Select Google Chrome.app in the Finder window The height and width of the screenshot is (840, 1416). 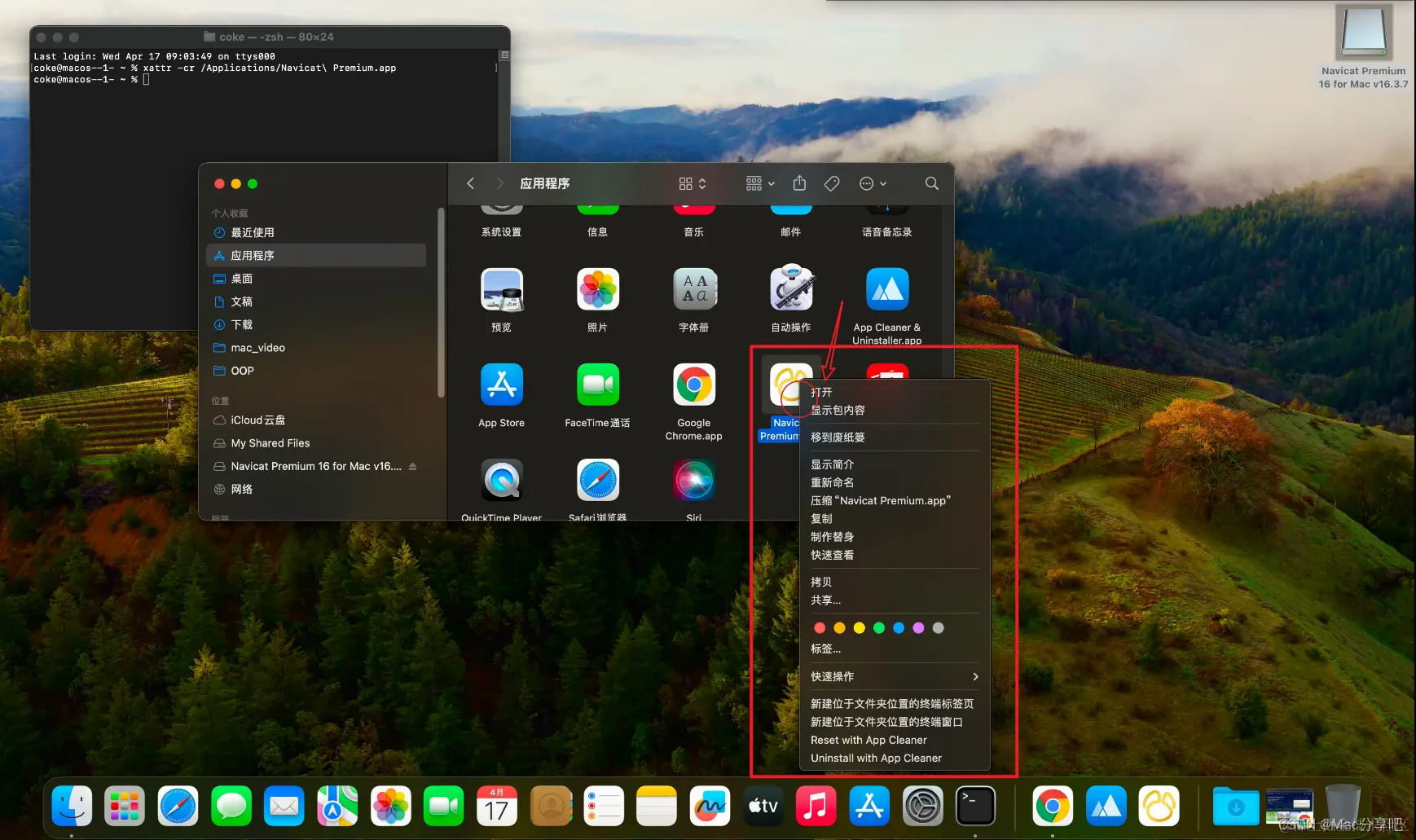tap(694, 385)
